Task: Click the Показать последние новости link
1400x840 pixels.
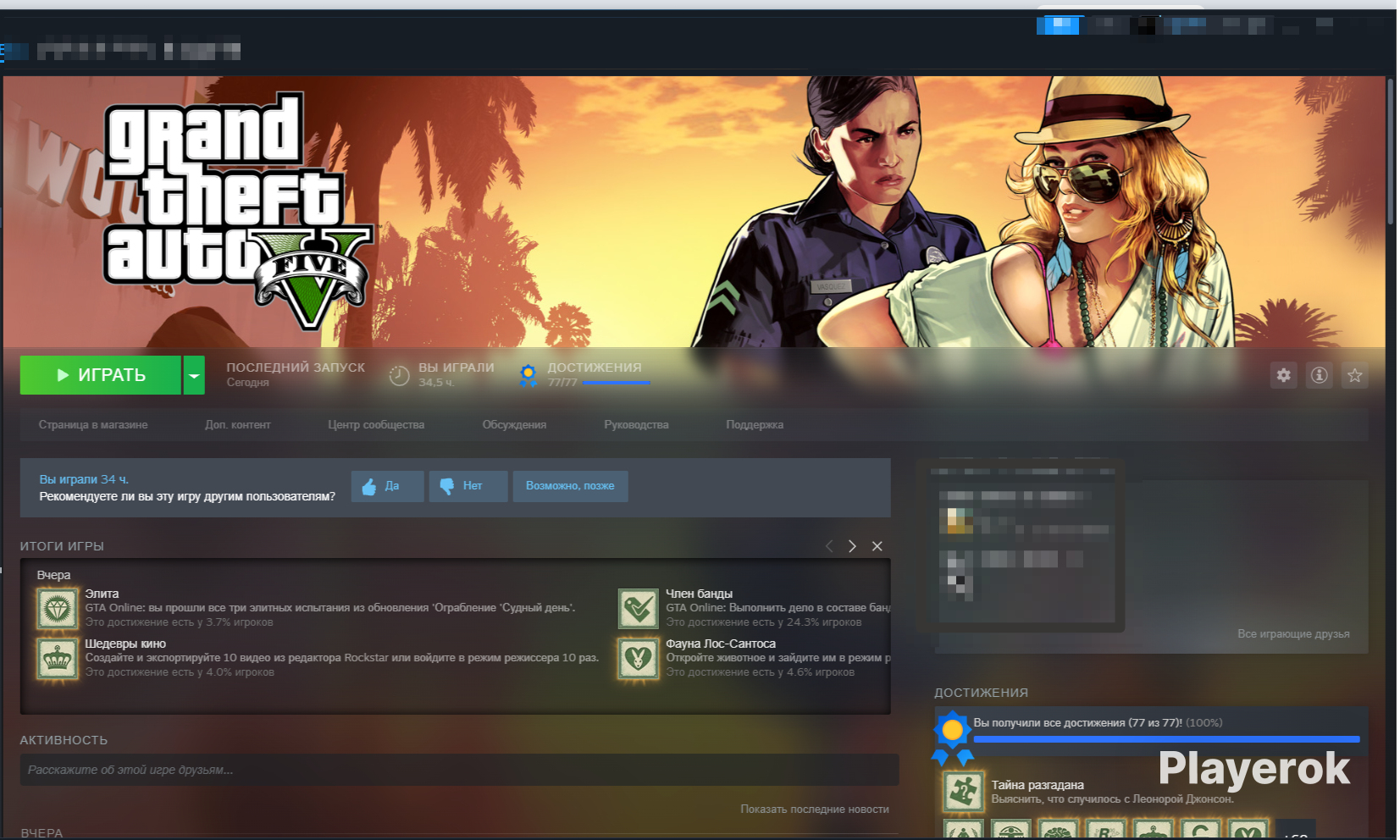Action: 814,810
